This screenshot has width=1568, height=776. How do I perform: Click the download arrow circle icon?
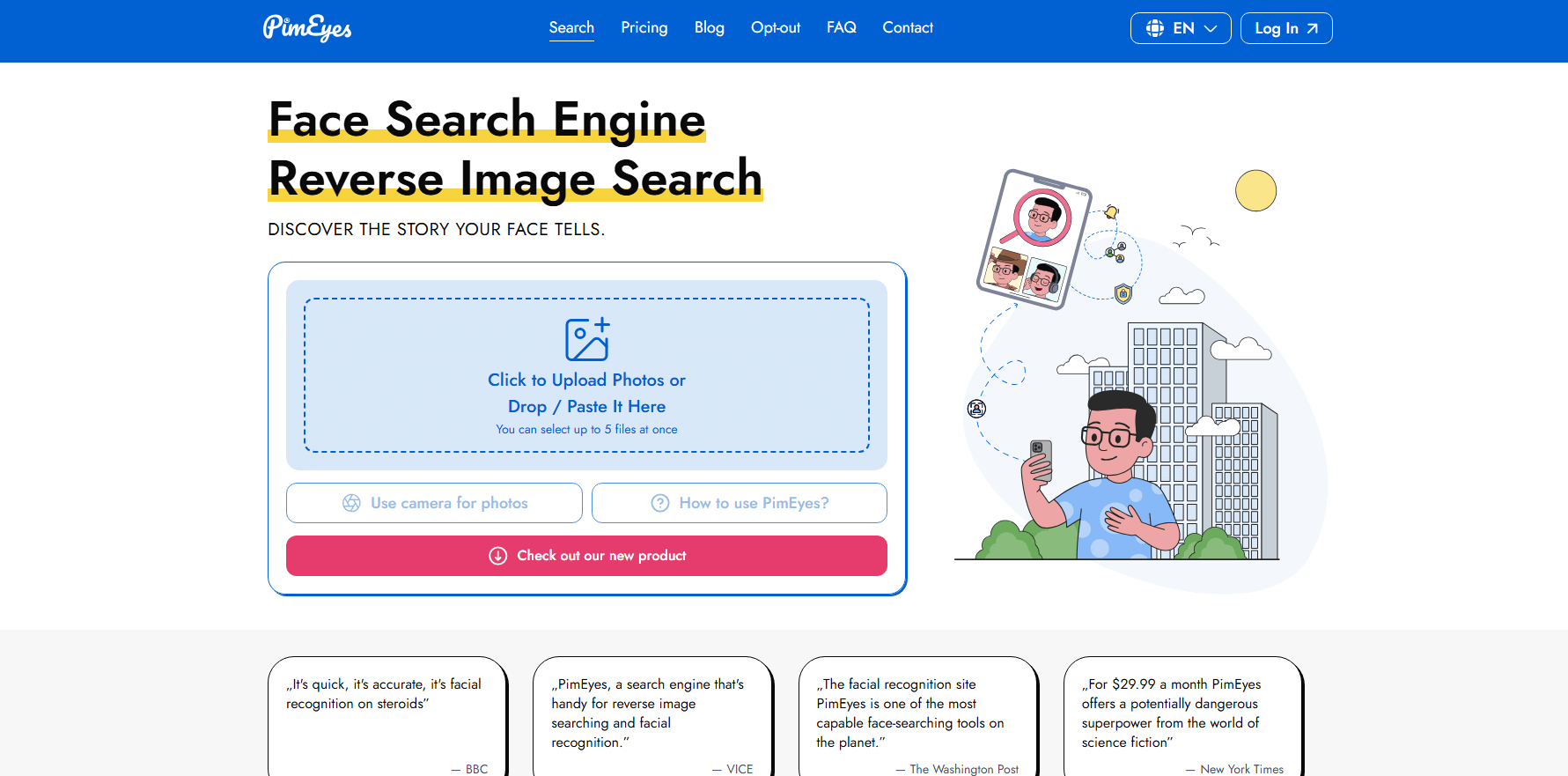(498, 556)
